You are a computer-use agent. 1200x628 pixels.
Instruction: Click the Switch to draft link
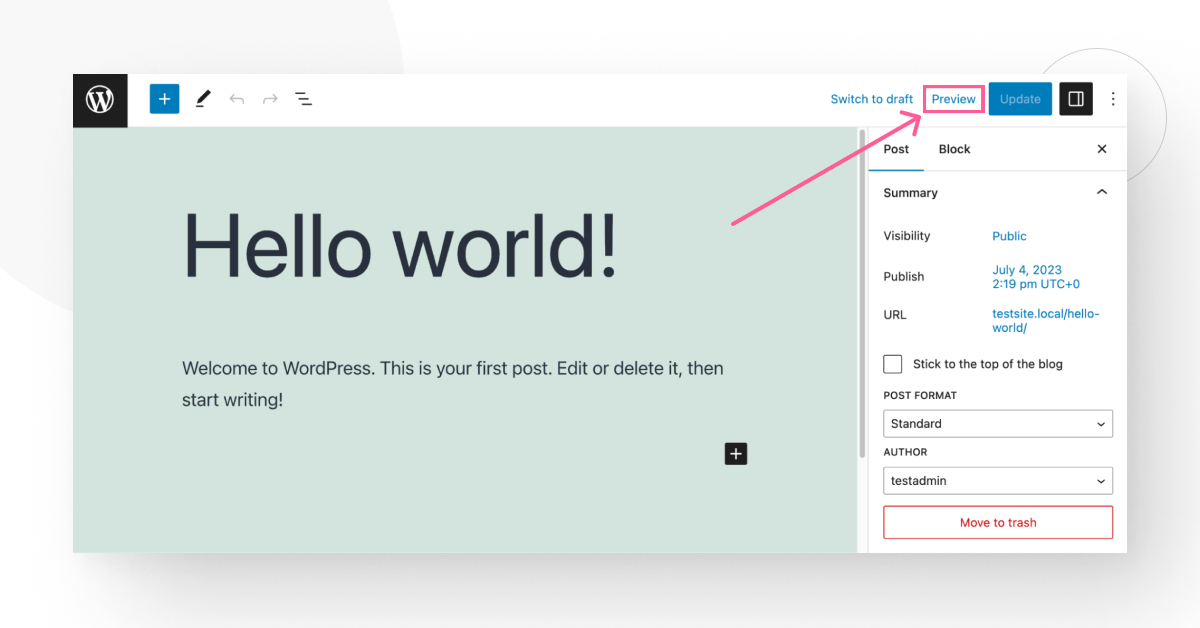(x=871, y=99)
